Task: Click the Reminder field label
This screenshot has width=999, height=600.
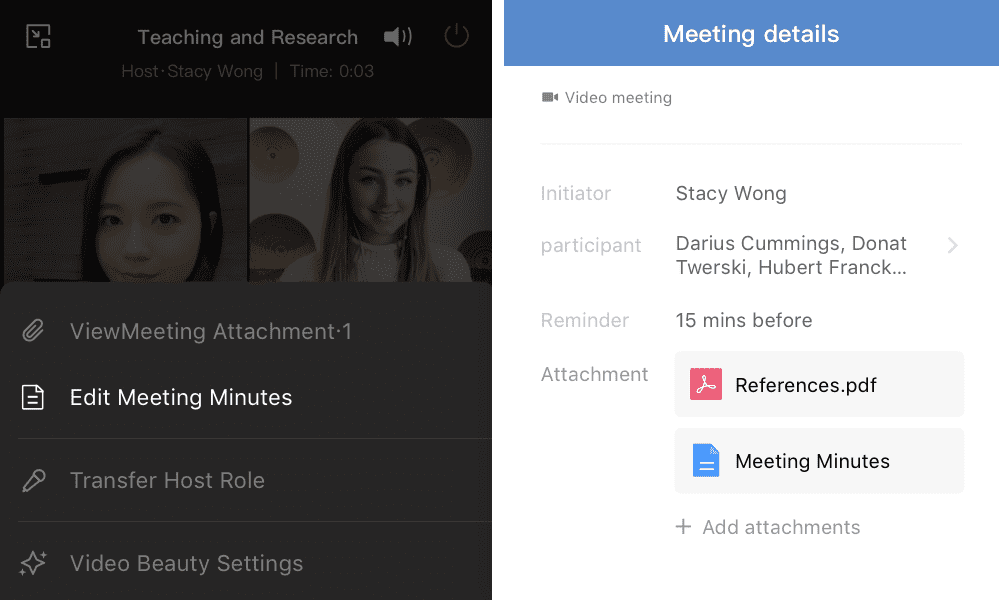Action: coord(584,320)
